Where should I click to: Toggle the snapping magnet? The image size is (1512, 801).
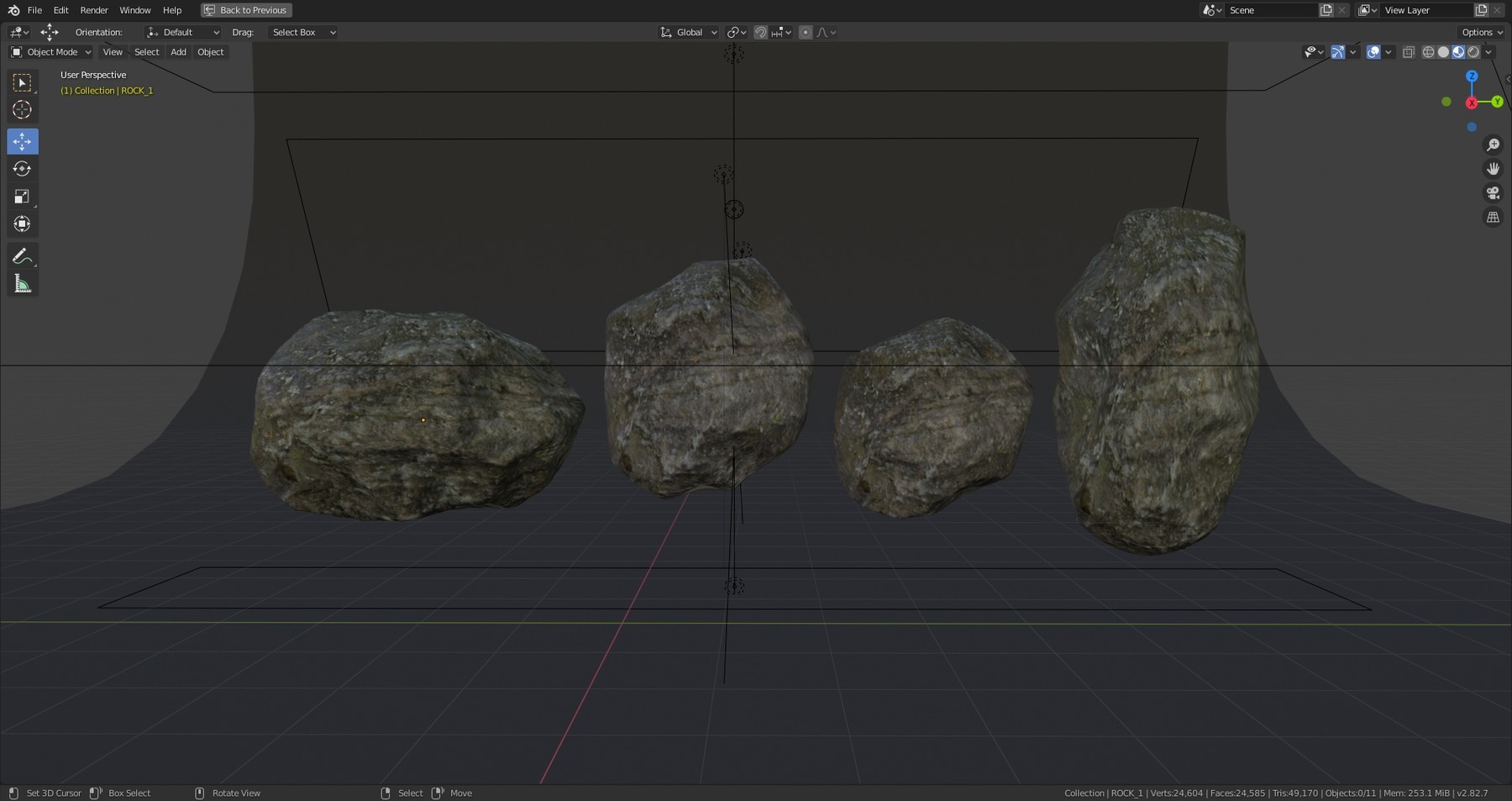pos(760,32)
